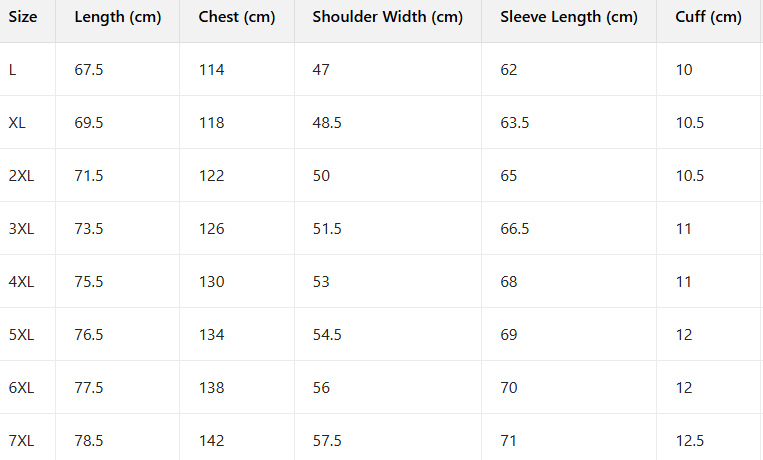The image size is (763, 460).
Task: Select the chest value 126
Action: [211, 229]
